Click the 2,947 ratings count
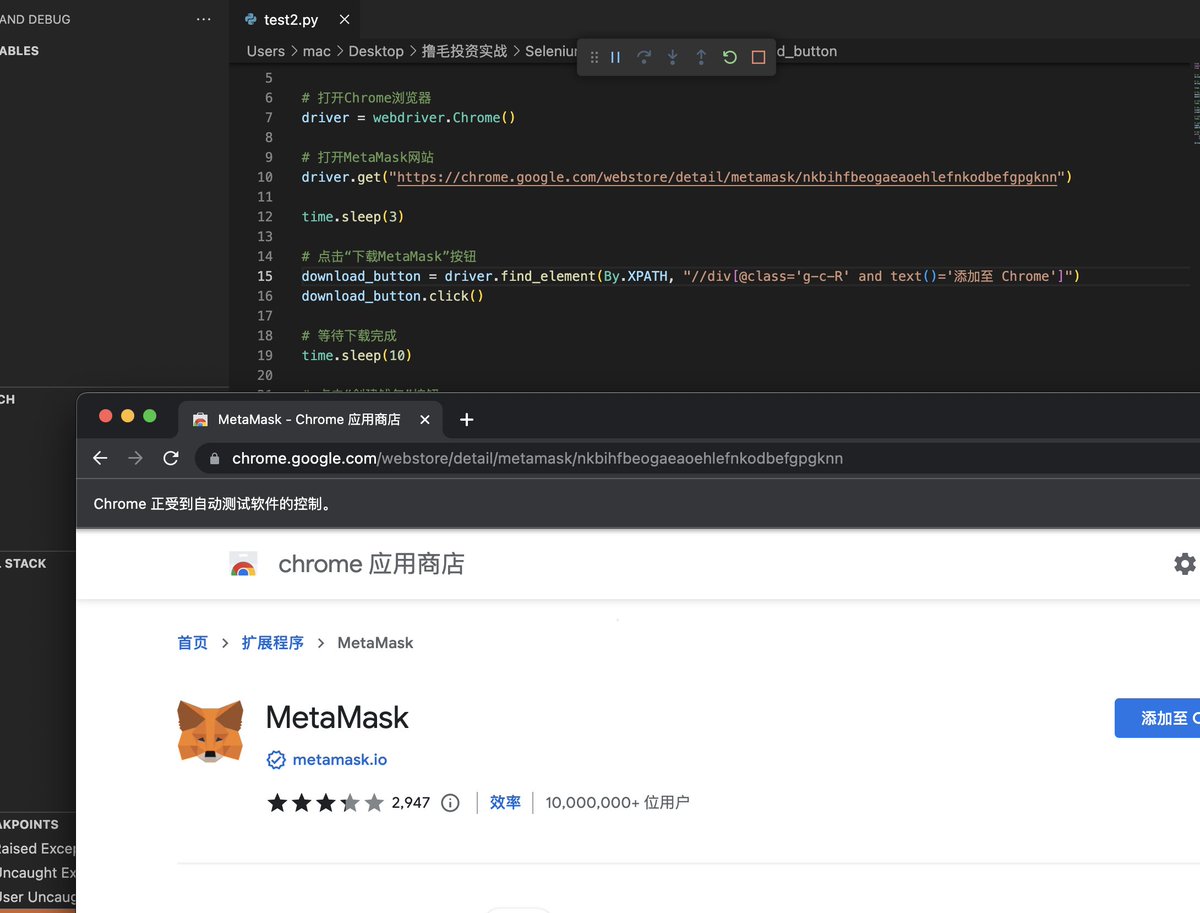The height and width of the screenshot is (913, 1200). coord(411,803)
